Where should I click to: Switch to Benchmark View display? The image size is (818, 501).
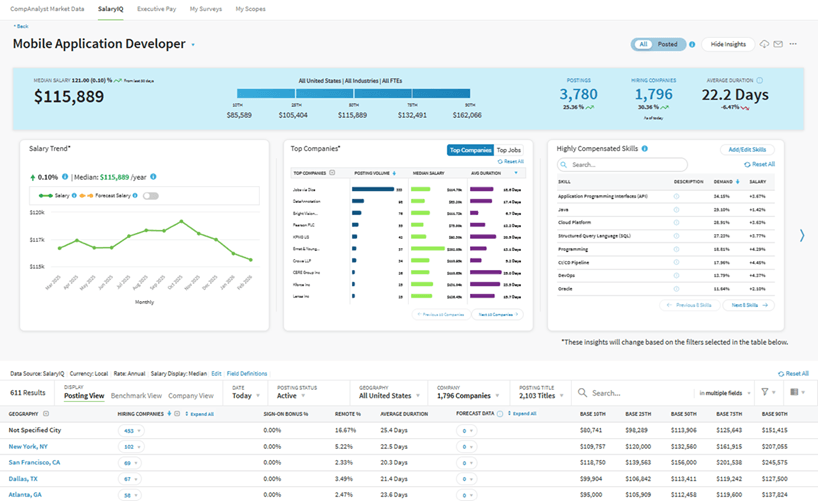136,396
